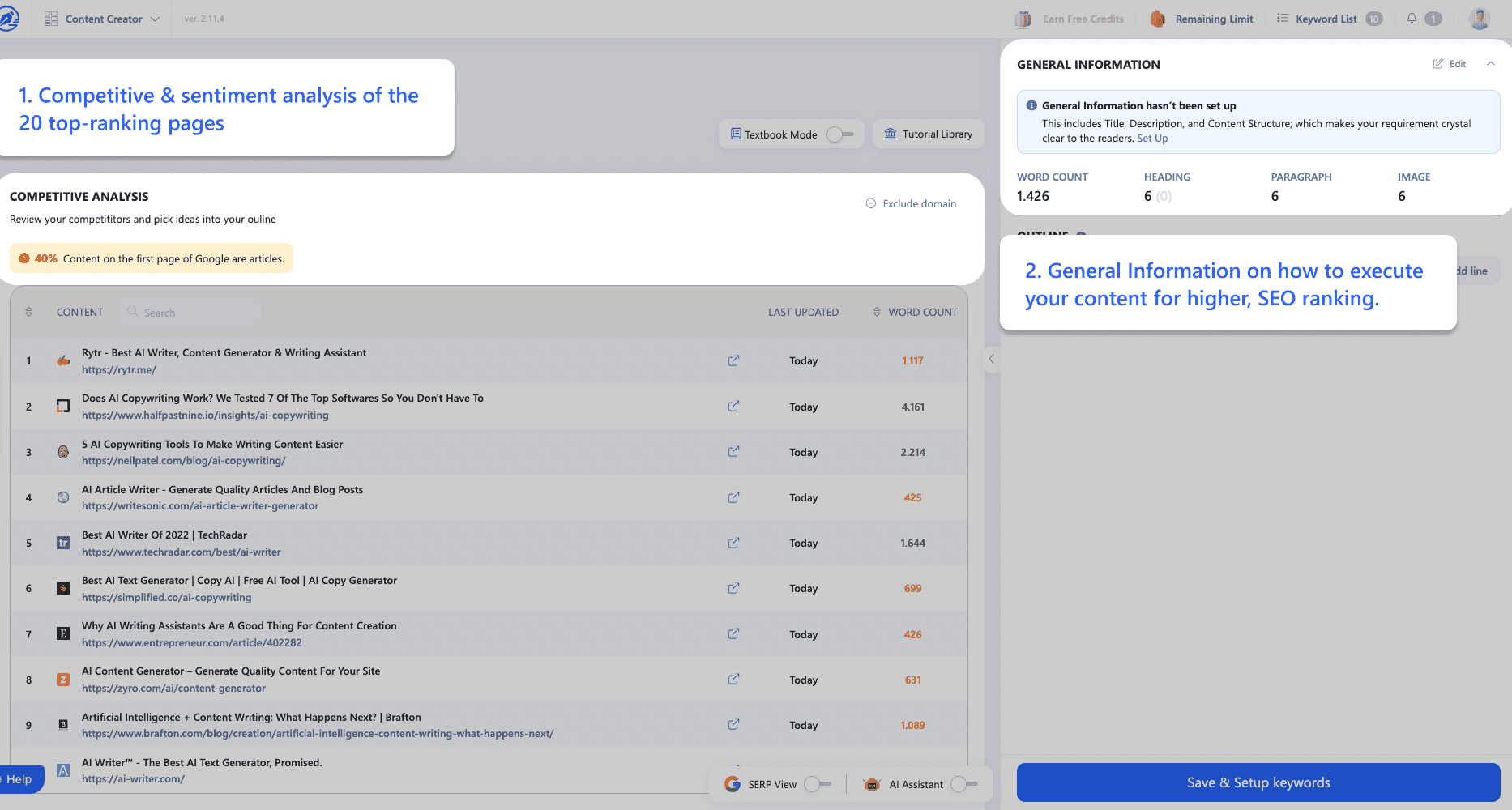Open external link for halfpastnine.io row
Viewport: 1512px width, 810px height.
pos(733,406)
